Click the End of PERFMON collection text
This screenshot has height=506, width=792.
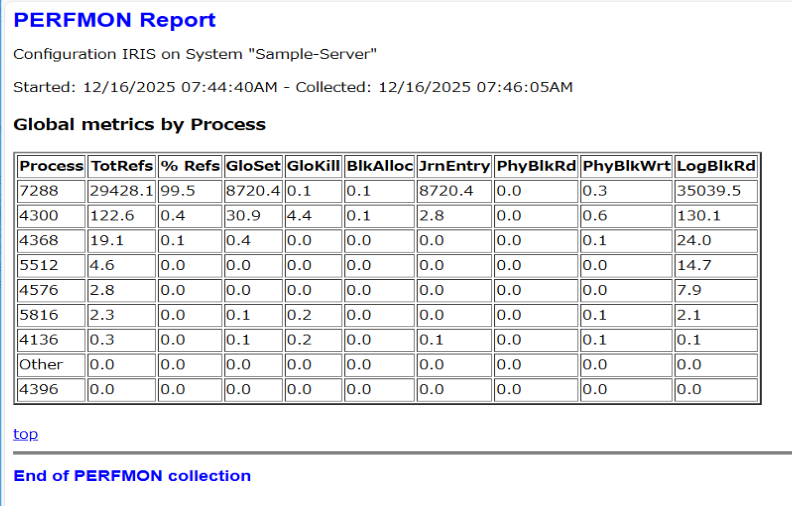pos(132,476)
